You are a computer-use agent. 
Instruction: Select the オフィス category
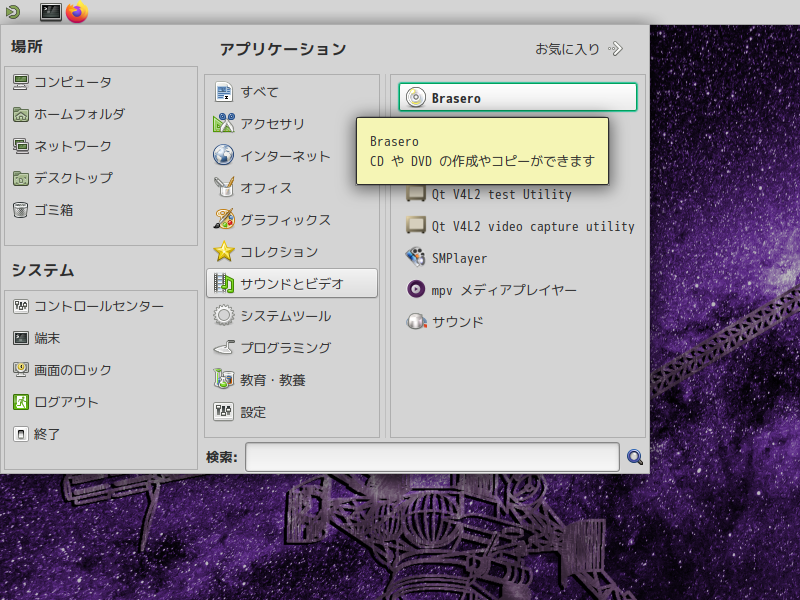pyautogui.click(x=292, y=188)
